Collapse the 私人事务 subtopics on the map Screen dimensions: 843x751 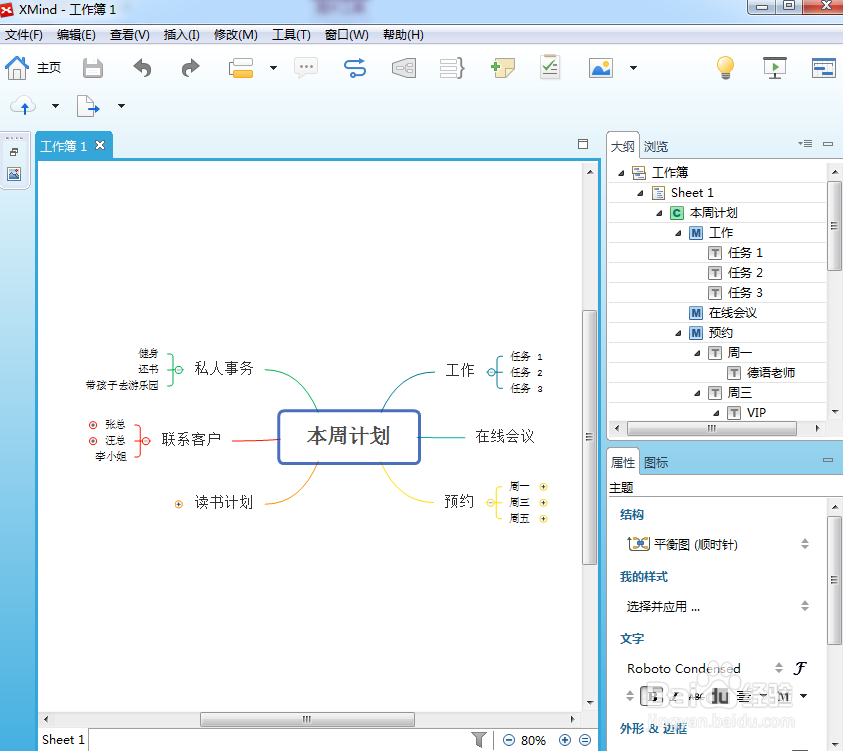[x=179, y=369]
